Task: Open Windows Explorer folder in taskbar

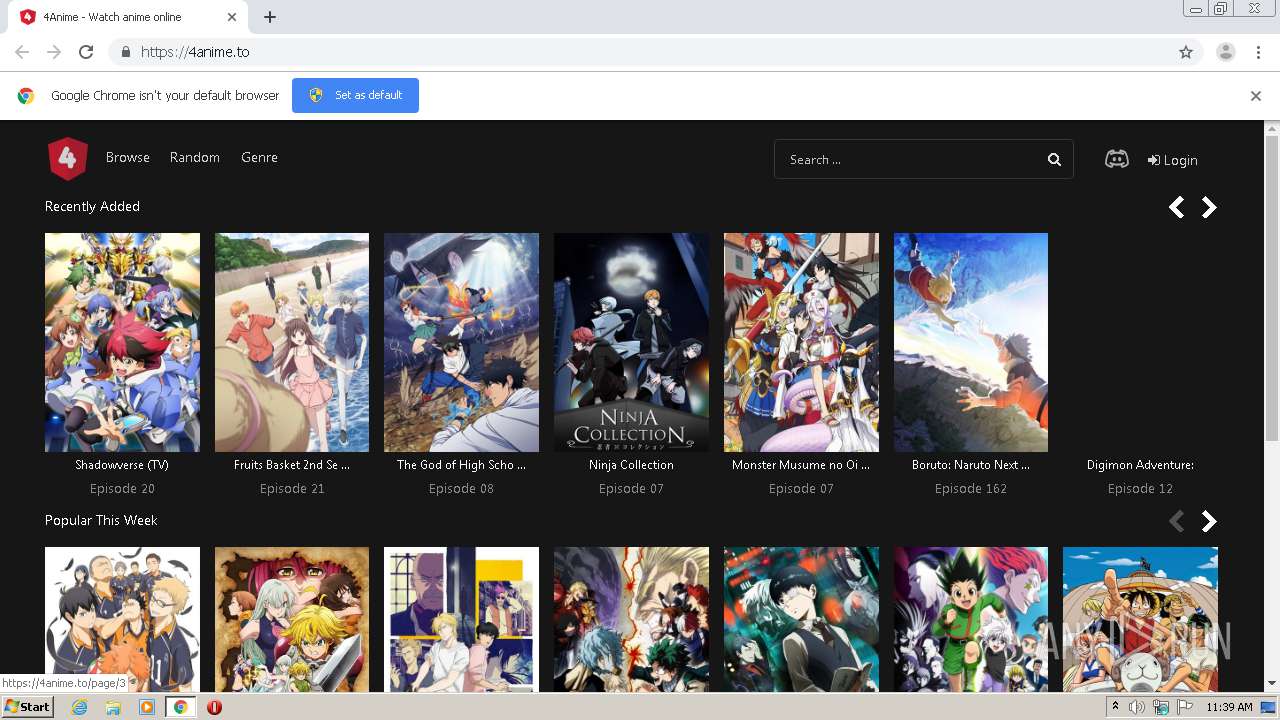Action: tap(113, 707)
